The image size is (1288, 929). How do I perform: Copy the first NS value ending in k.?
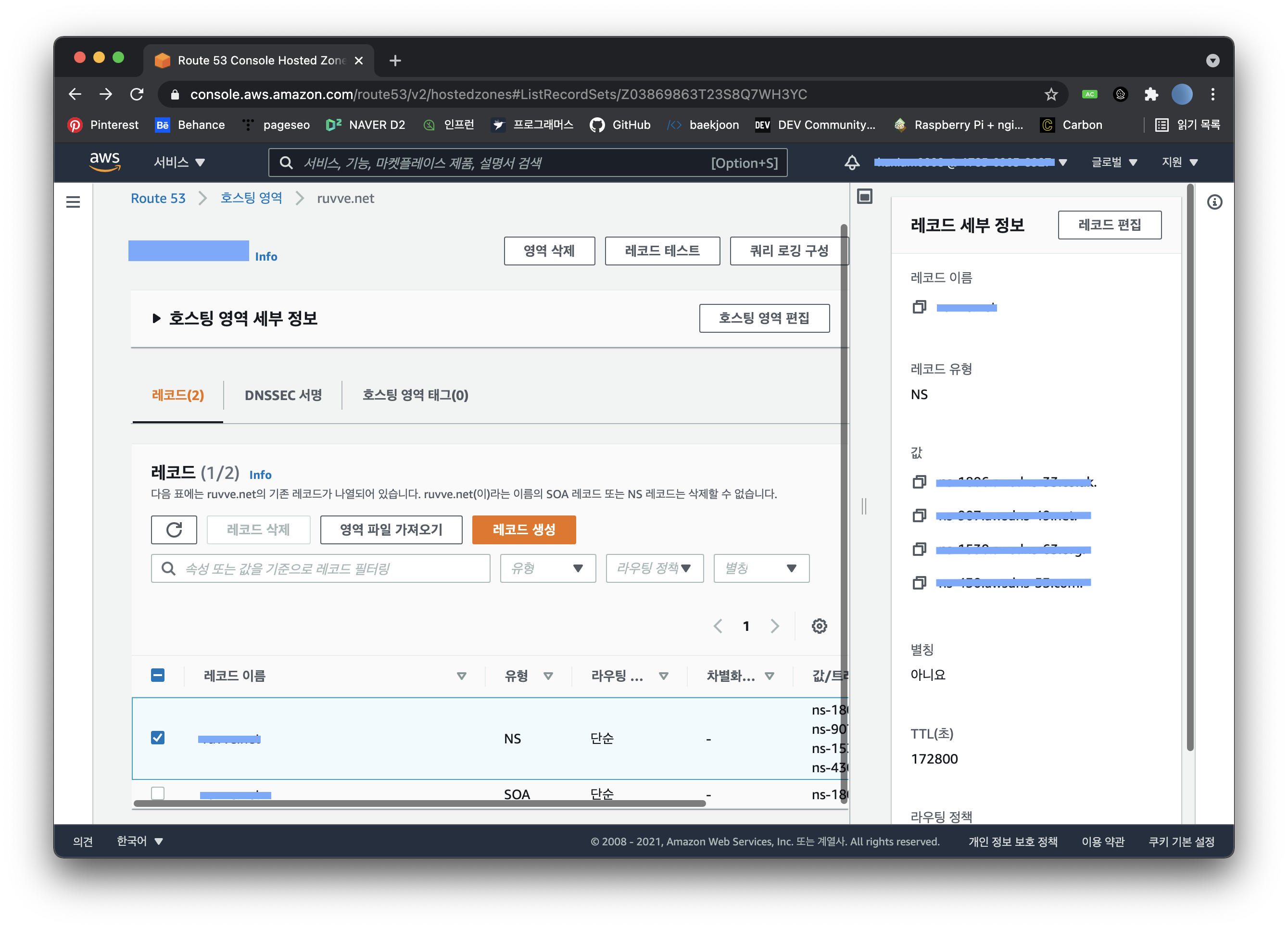919,482
